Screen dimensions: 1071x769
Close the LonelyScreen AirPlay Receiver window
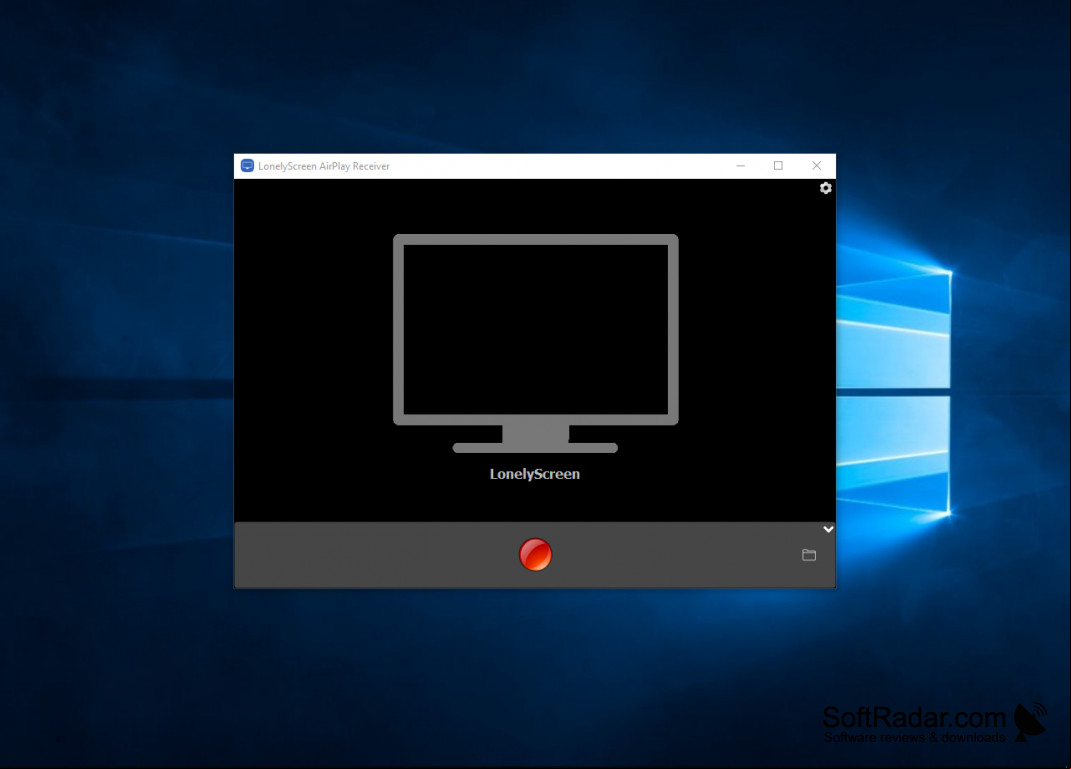[x=816, y=166]
